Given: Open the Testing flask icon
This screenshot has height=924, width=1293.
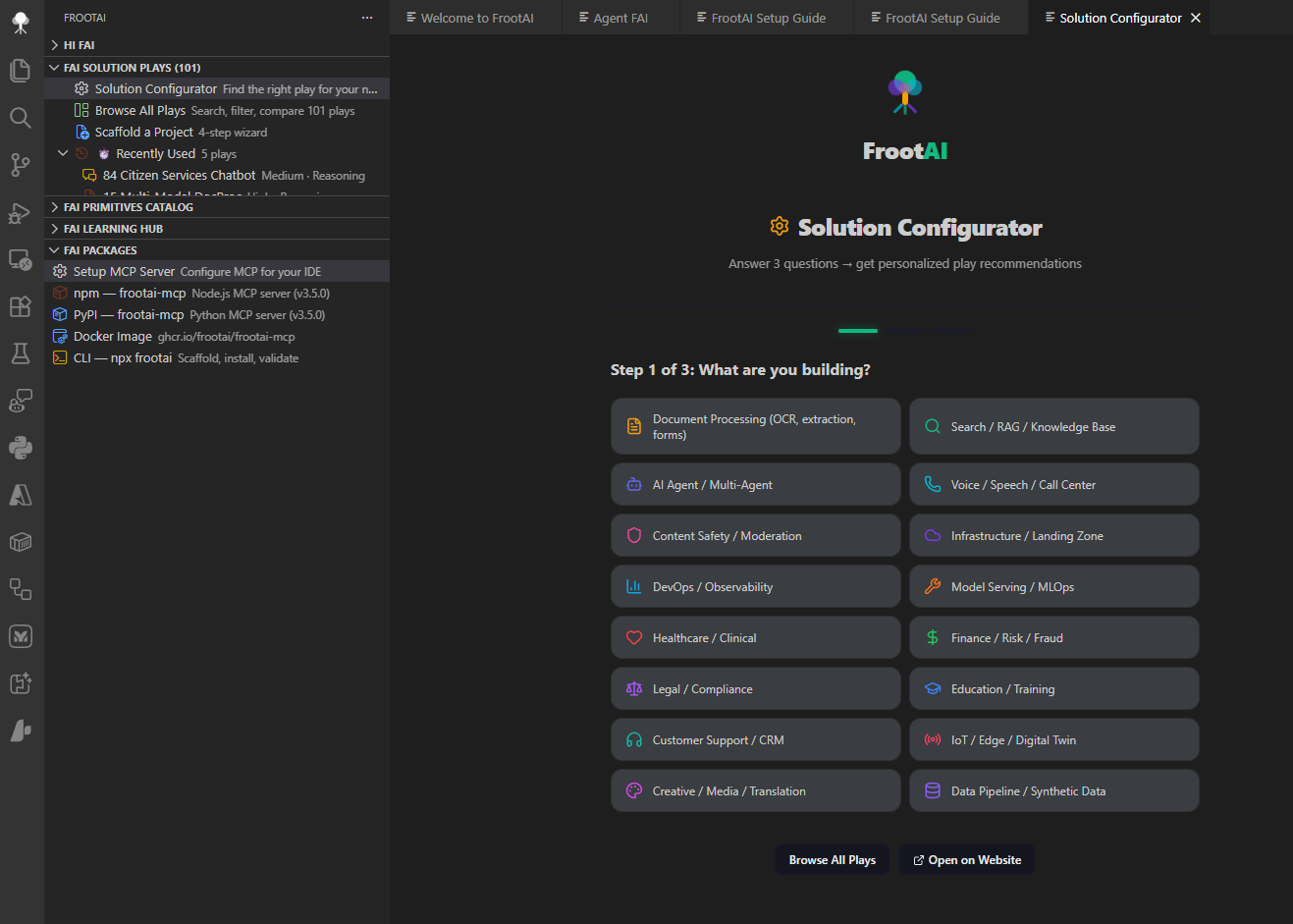Looking at the screenshot, I should 21,353.
